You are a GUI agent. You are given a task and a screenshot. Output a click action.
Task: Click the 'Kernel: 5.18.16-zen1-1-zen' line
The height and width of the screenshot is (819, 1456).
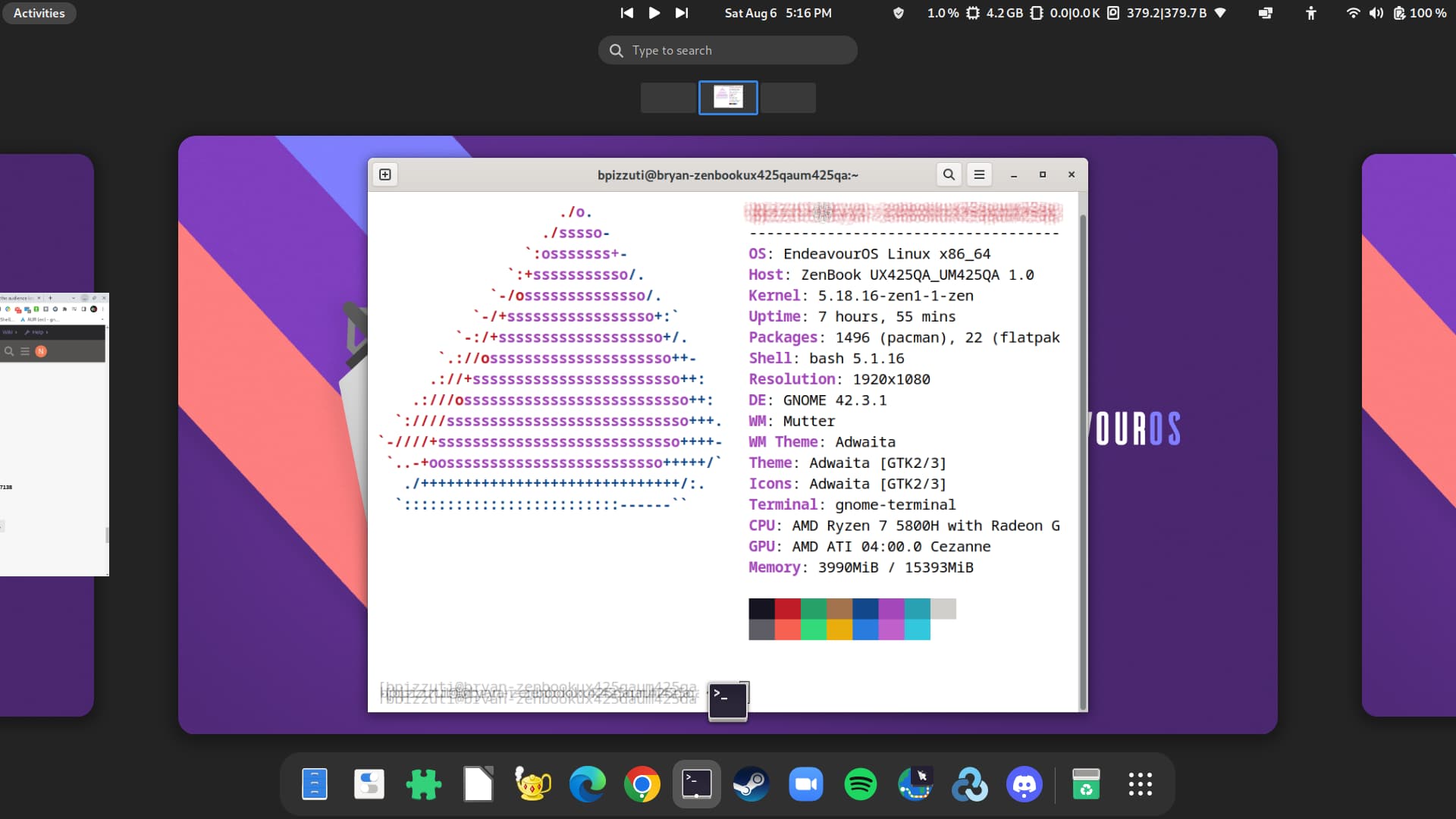click(861, 296)
